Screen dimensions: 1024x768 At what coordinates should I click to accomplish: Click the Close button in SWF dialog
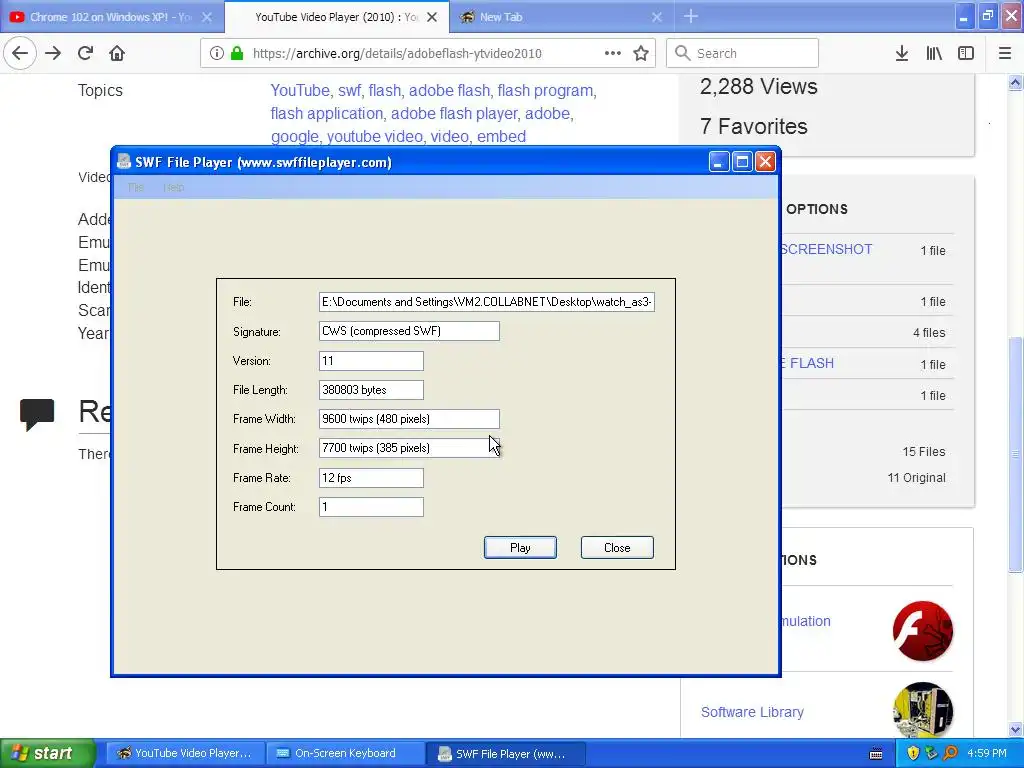click(617, 548)
